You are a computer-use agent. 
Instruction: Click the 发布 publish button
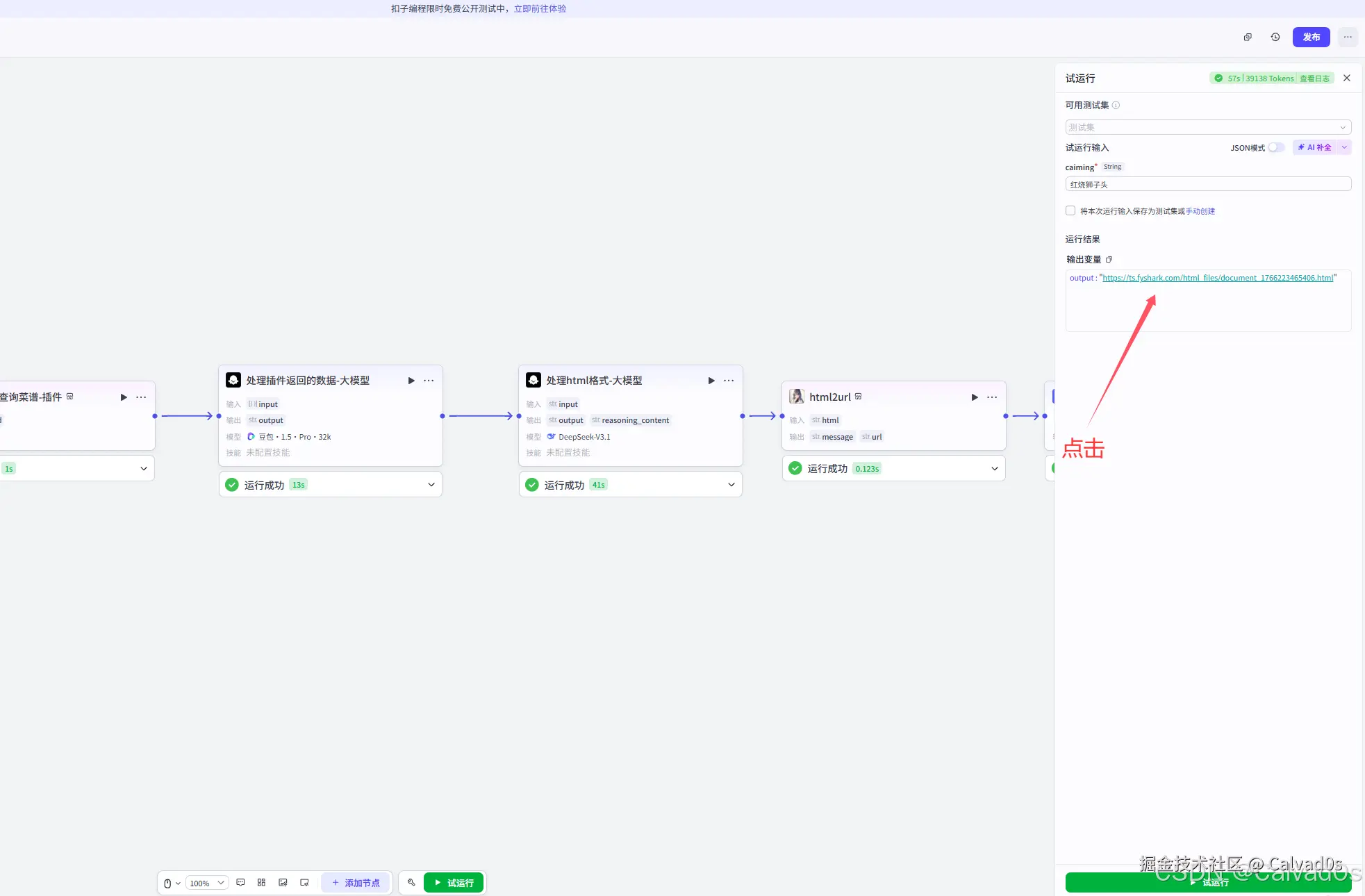click(1311, 38)
